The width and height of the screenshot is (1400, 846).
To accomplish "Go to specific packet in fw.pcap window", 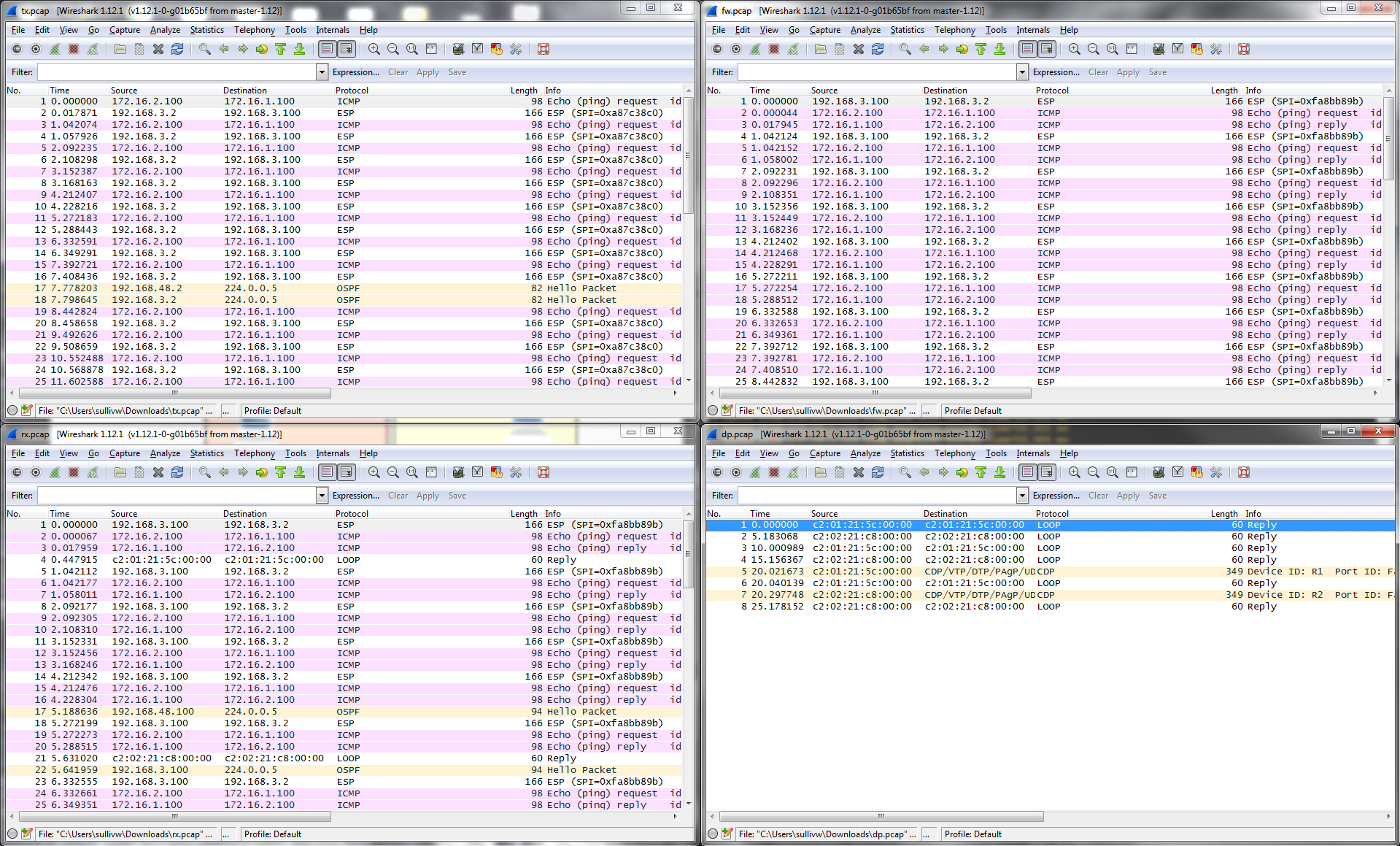I will pyautogui.click(x=962, y=49).
